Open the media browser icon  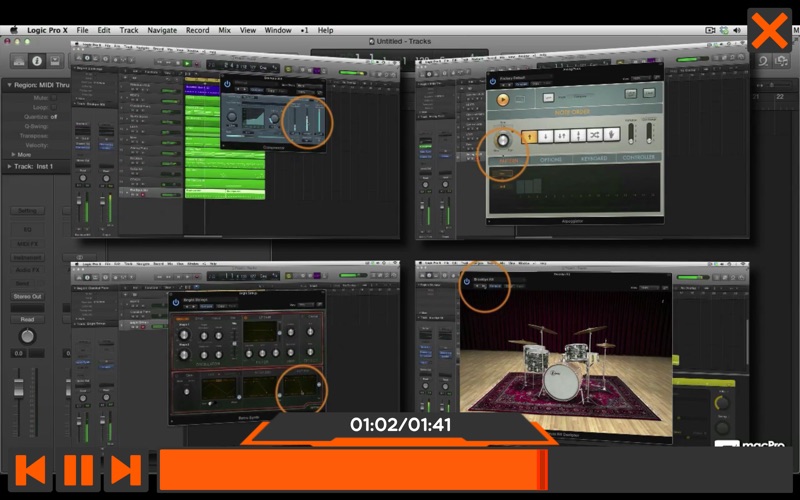point(782,61)
